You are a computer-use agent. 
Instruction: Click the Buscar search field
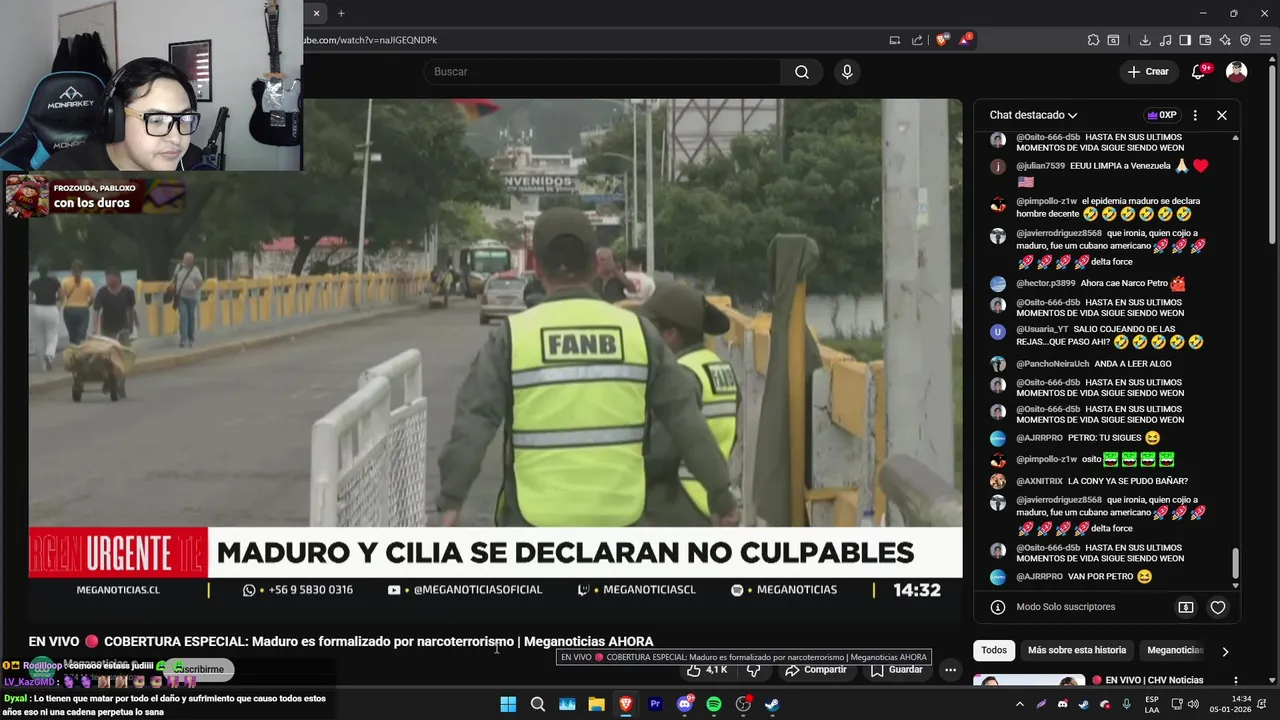click(x=603, y=72)
